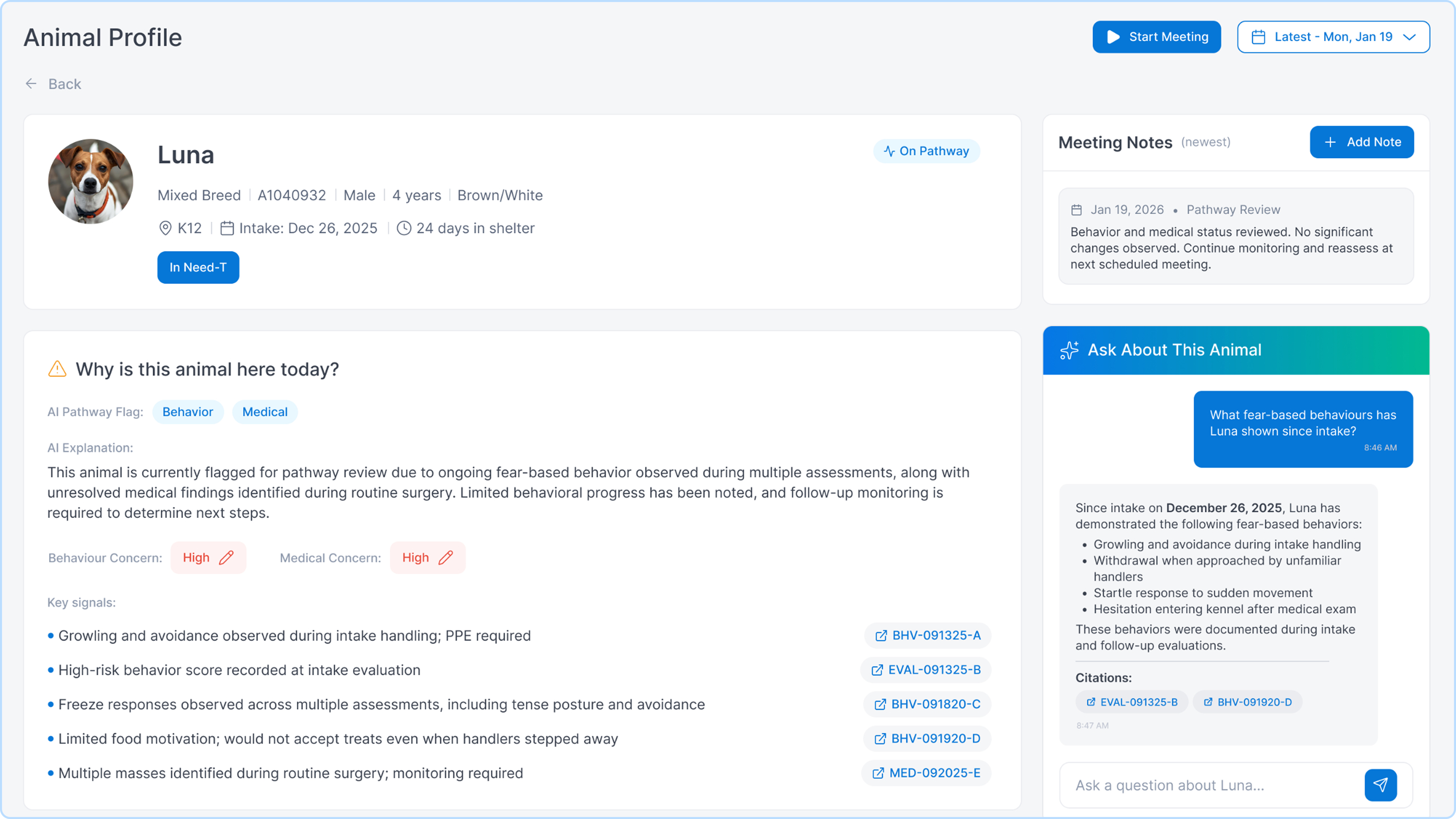Open BHV-091325-A external link icon
Image resolution: width=1456 pixels, height=819 pixels.
881,635
